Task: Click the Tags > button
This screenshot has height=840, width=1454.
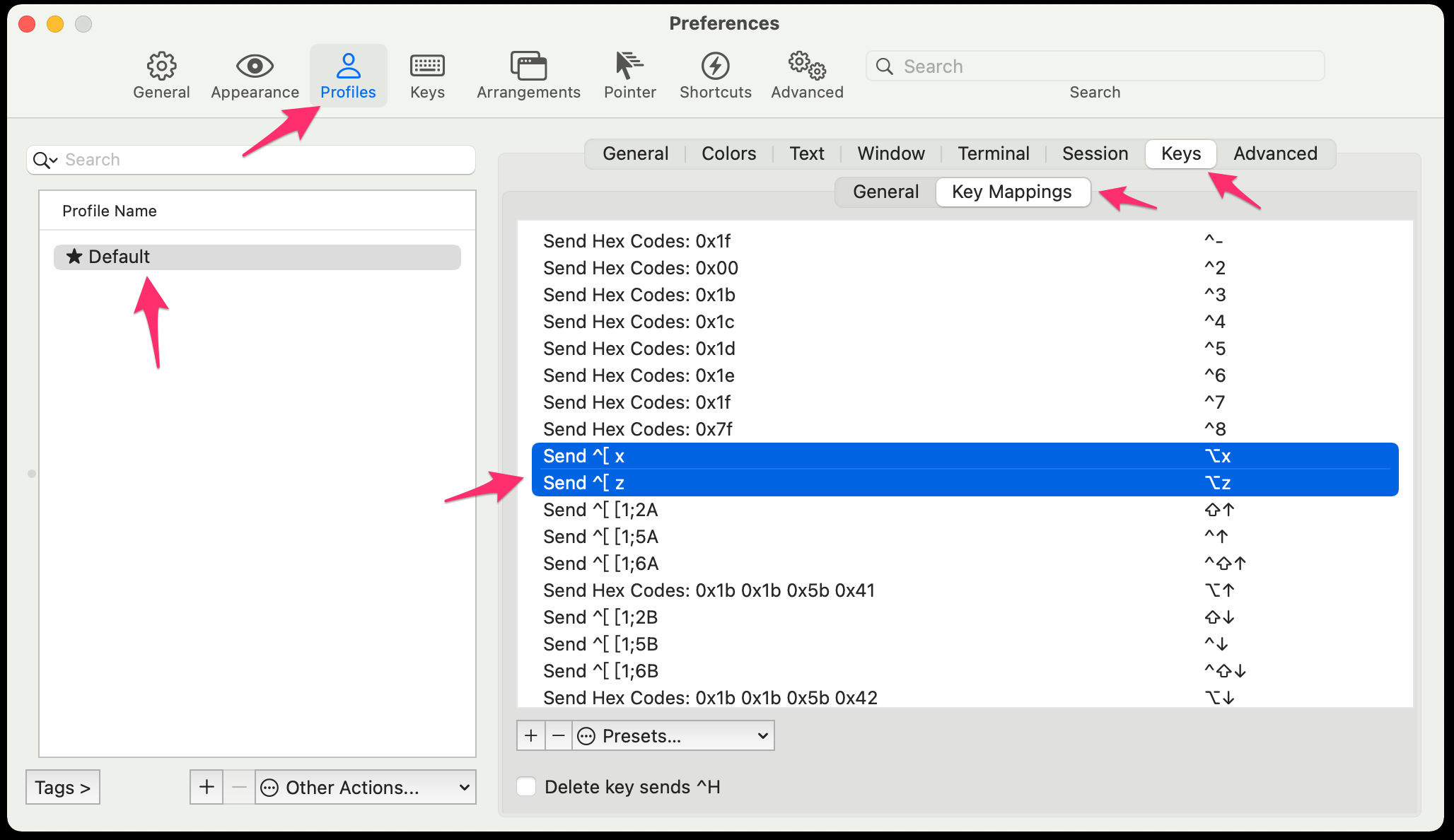Action: coord(63,787)
